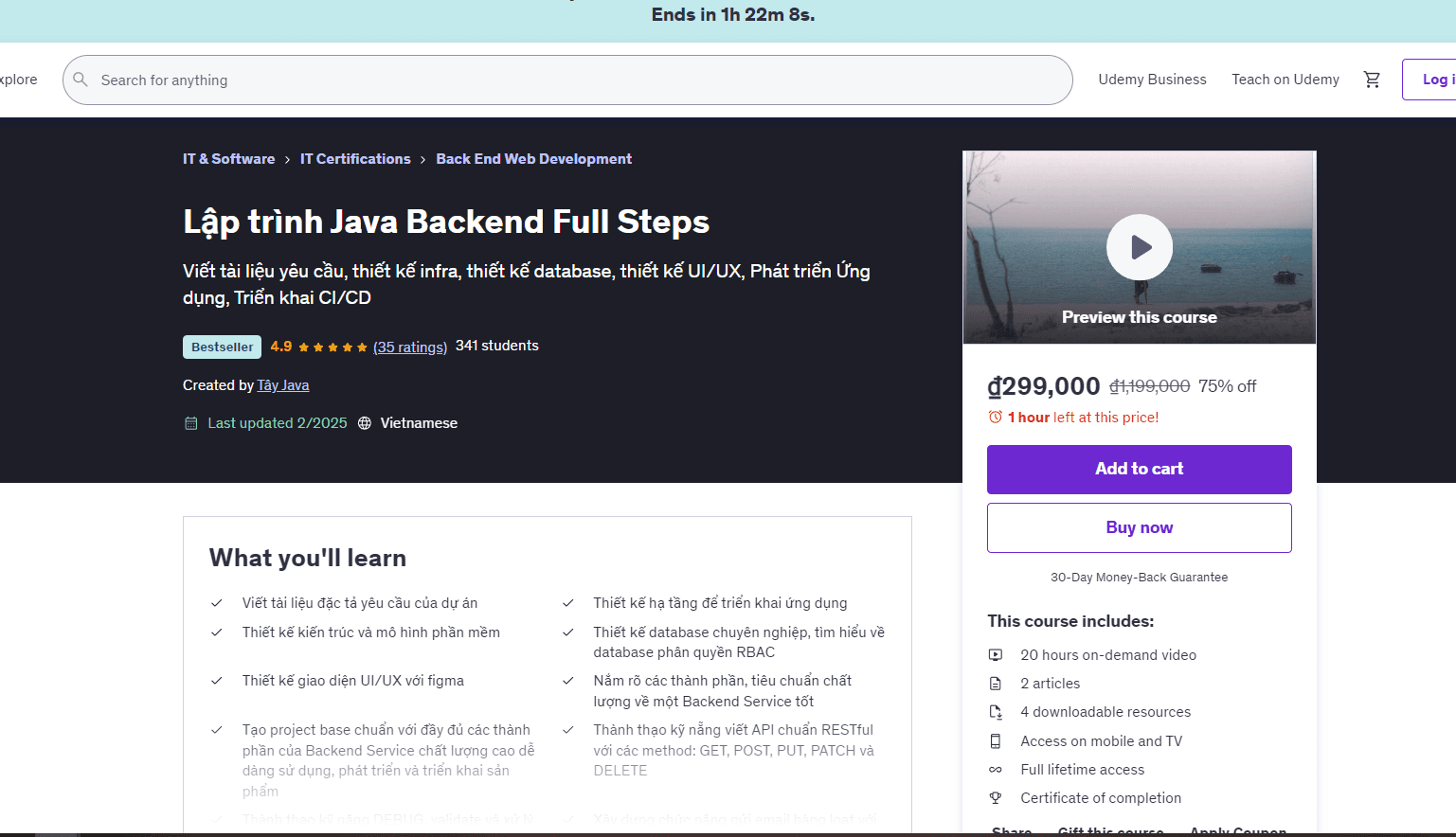Open the 35 ratings link
The height and width of the screenshot is (837, 1456).
(410, 347)
